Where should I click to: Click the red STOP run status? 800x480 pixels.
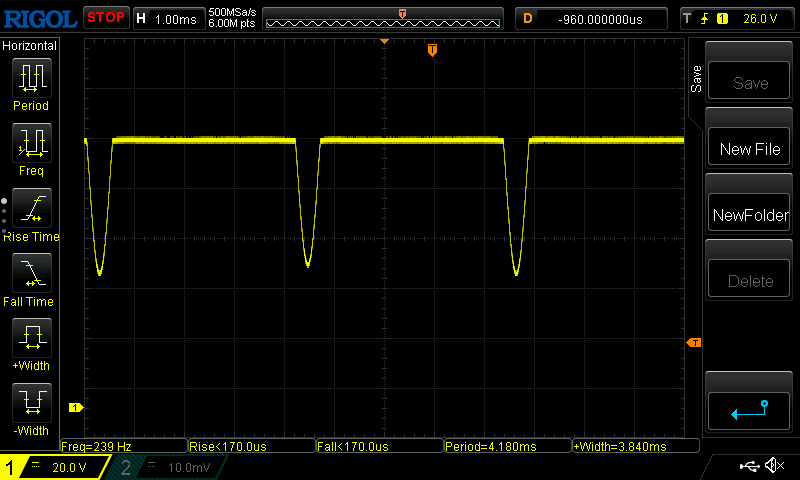pos(105,18)
